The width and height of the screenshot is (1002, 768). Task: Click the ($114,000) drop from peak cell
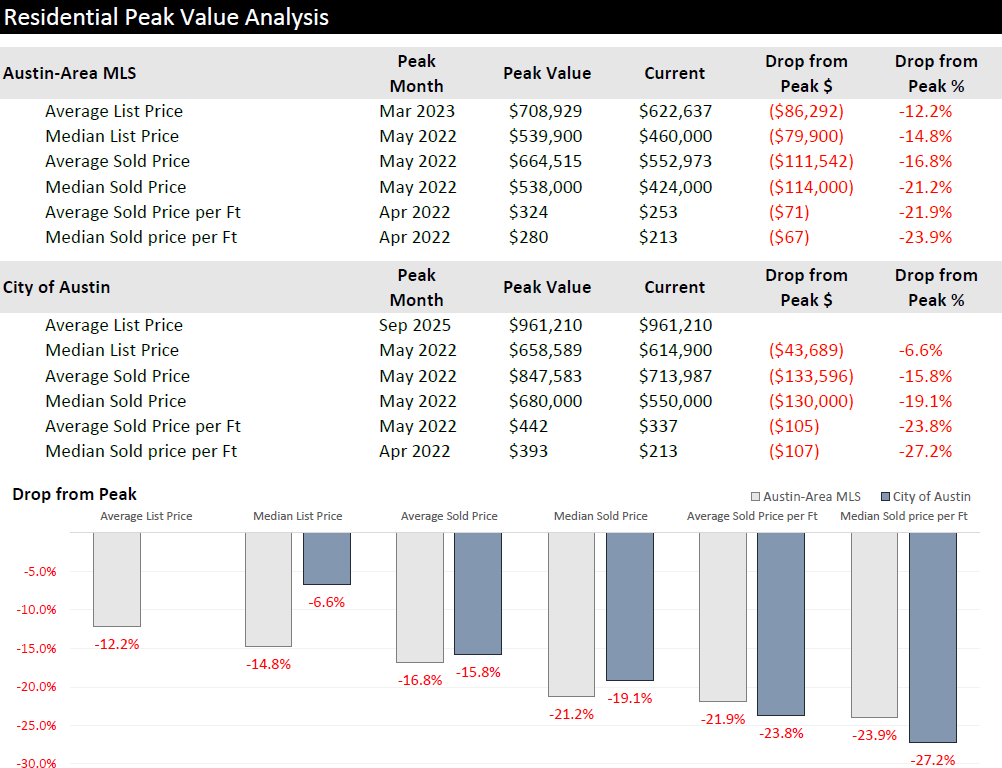811,187
